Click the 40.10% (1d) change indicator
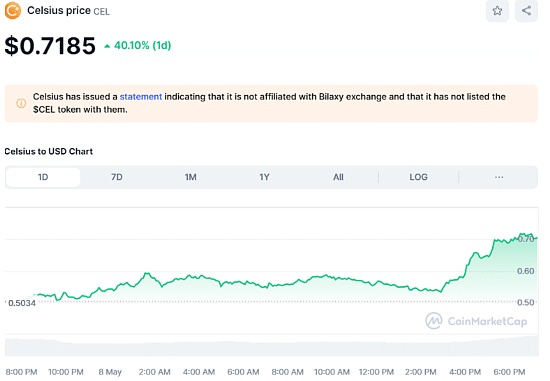550x381 pixels. point(138,46)
